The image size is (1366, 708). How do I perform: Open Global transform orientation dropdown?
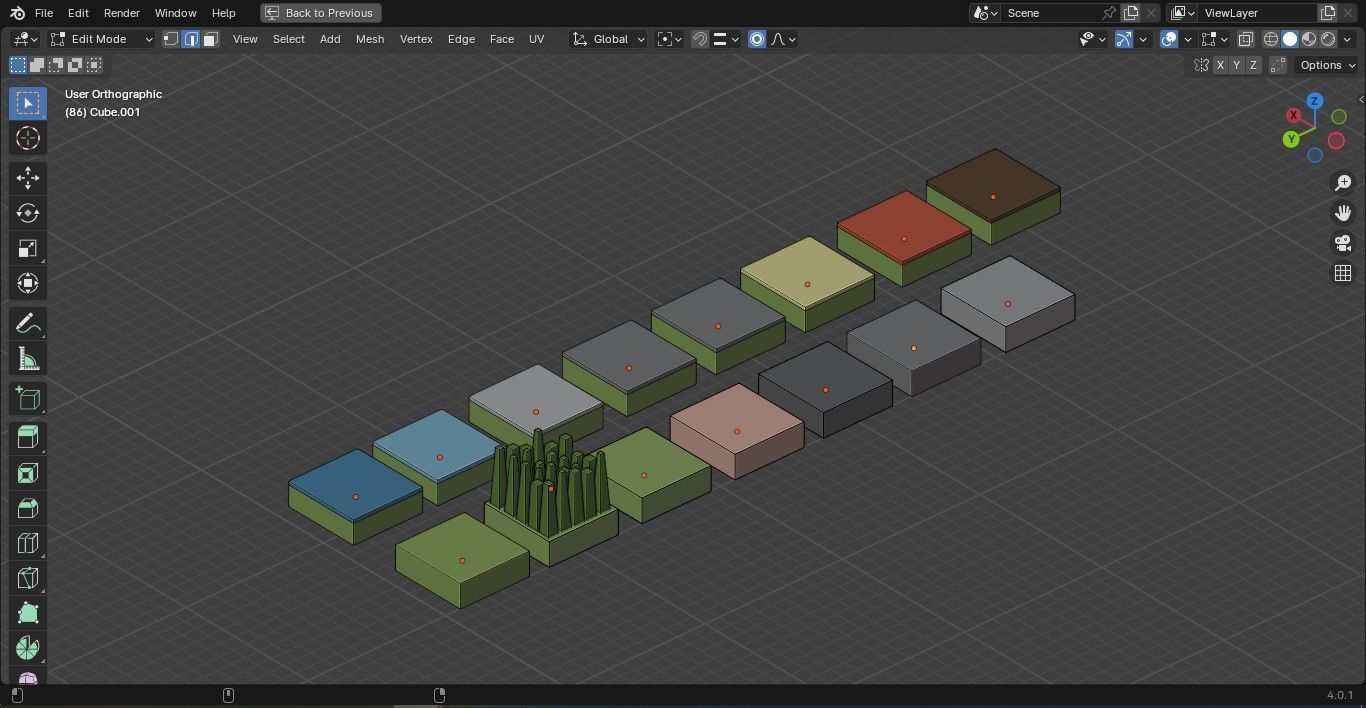click(x=609, y=39)
